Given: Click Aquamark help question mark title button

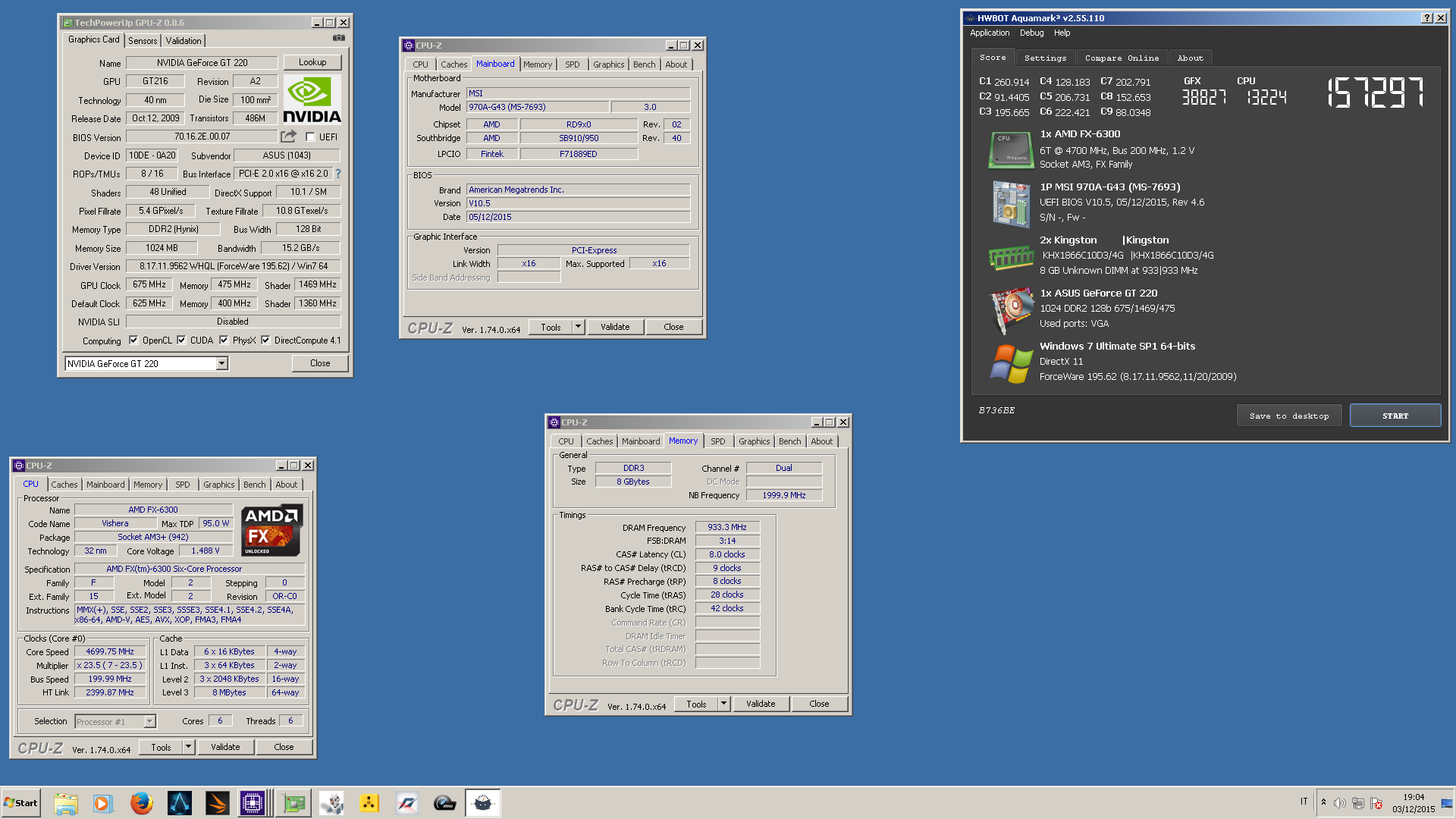Looking at the screenshot, I should pos(1426,18).
